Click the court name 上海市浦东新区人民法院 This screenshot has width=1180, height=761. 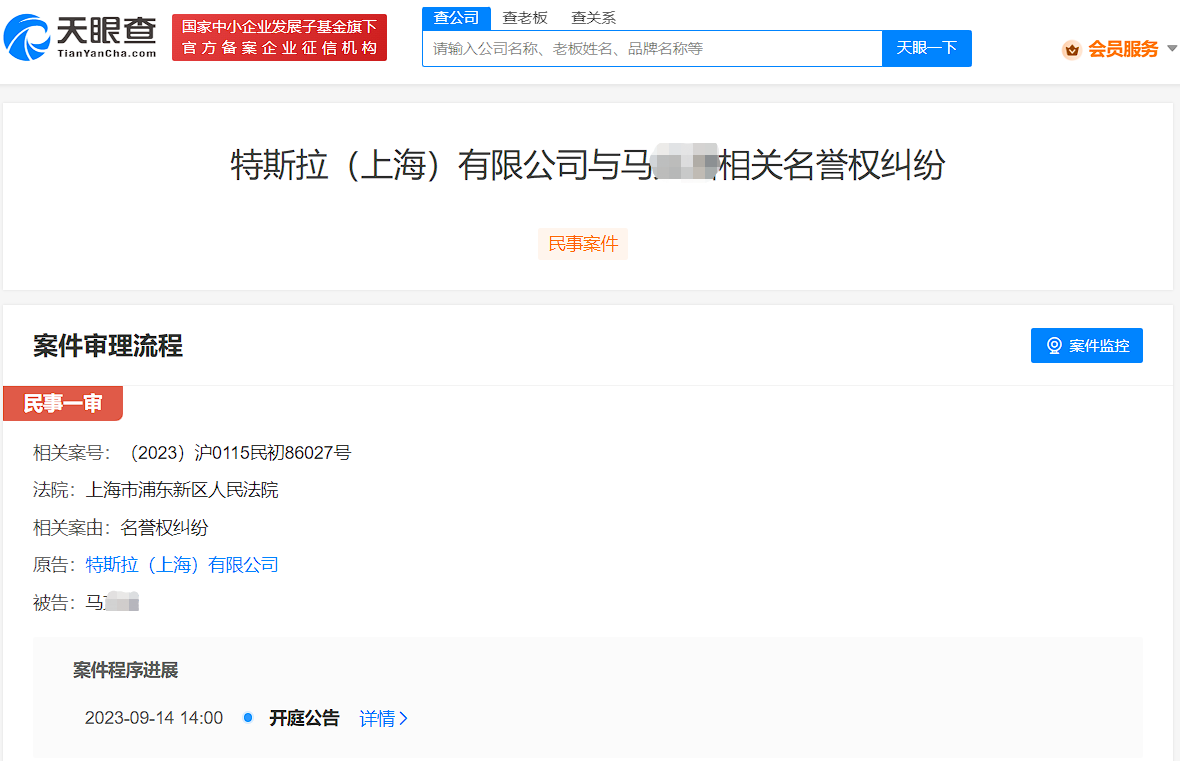[x=182, y=490]
